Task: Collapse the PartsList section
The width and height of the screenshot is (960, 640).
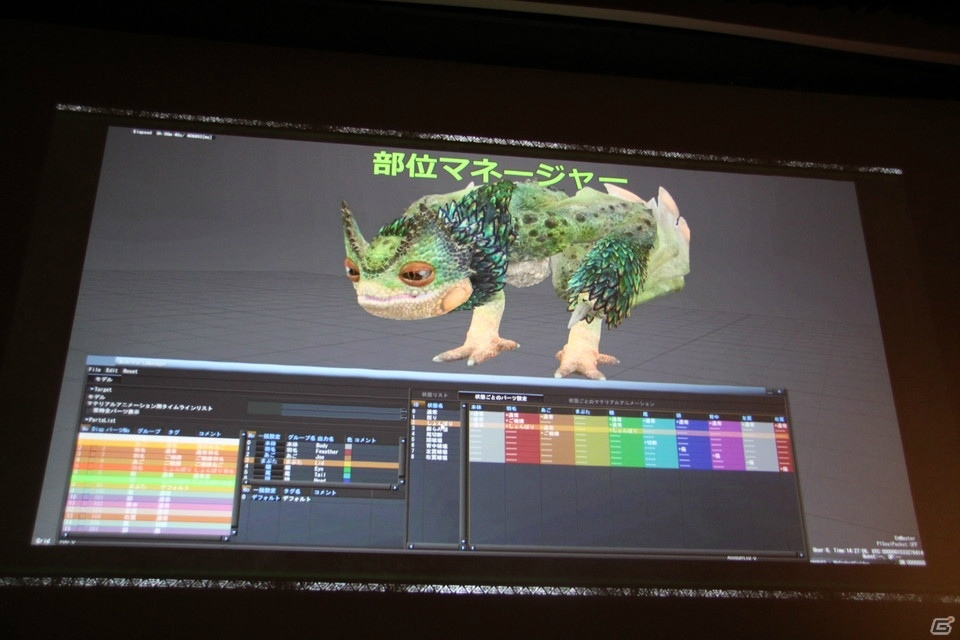Action: 100,420
